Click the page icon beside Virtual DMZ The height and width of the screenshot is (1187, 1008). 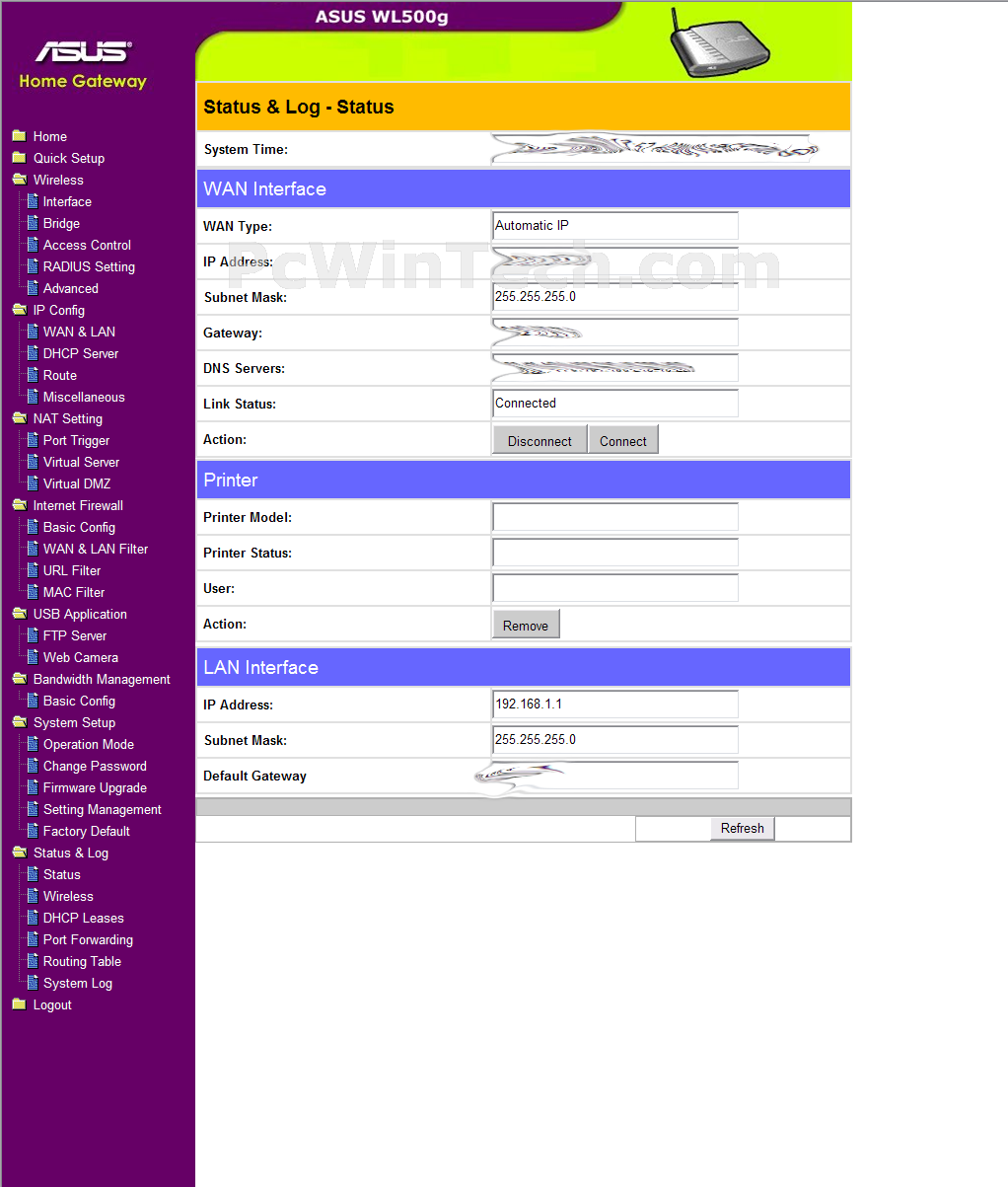tap(33, 483)
